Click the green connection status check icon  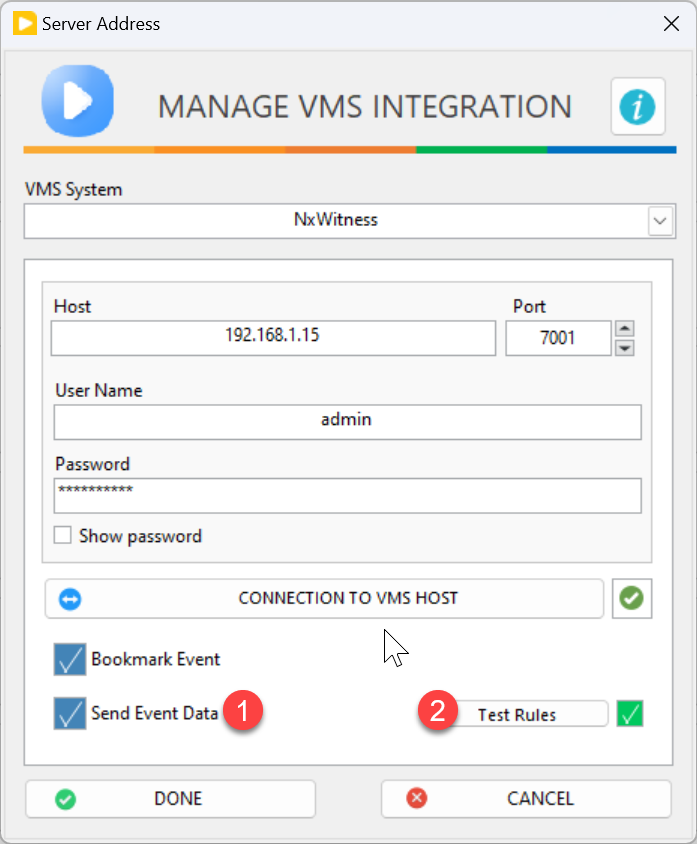[631, 599]
